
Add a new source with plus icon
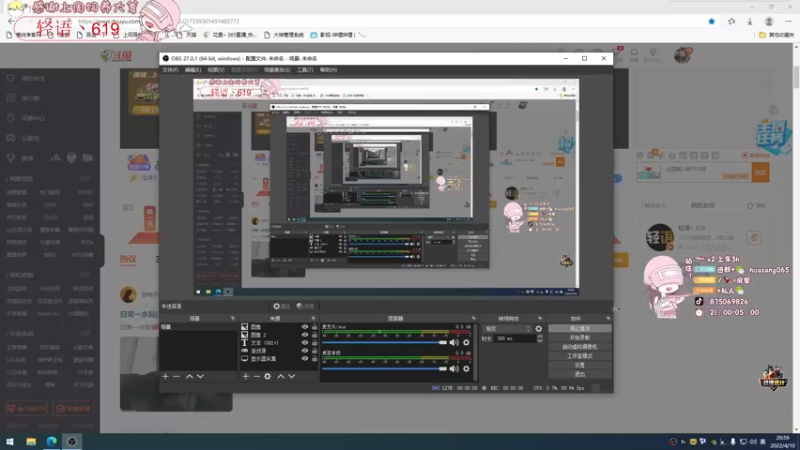tap(245, 377)
